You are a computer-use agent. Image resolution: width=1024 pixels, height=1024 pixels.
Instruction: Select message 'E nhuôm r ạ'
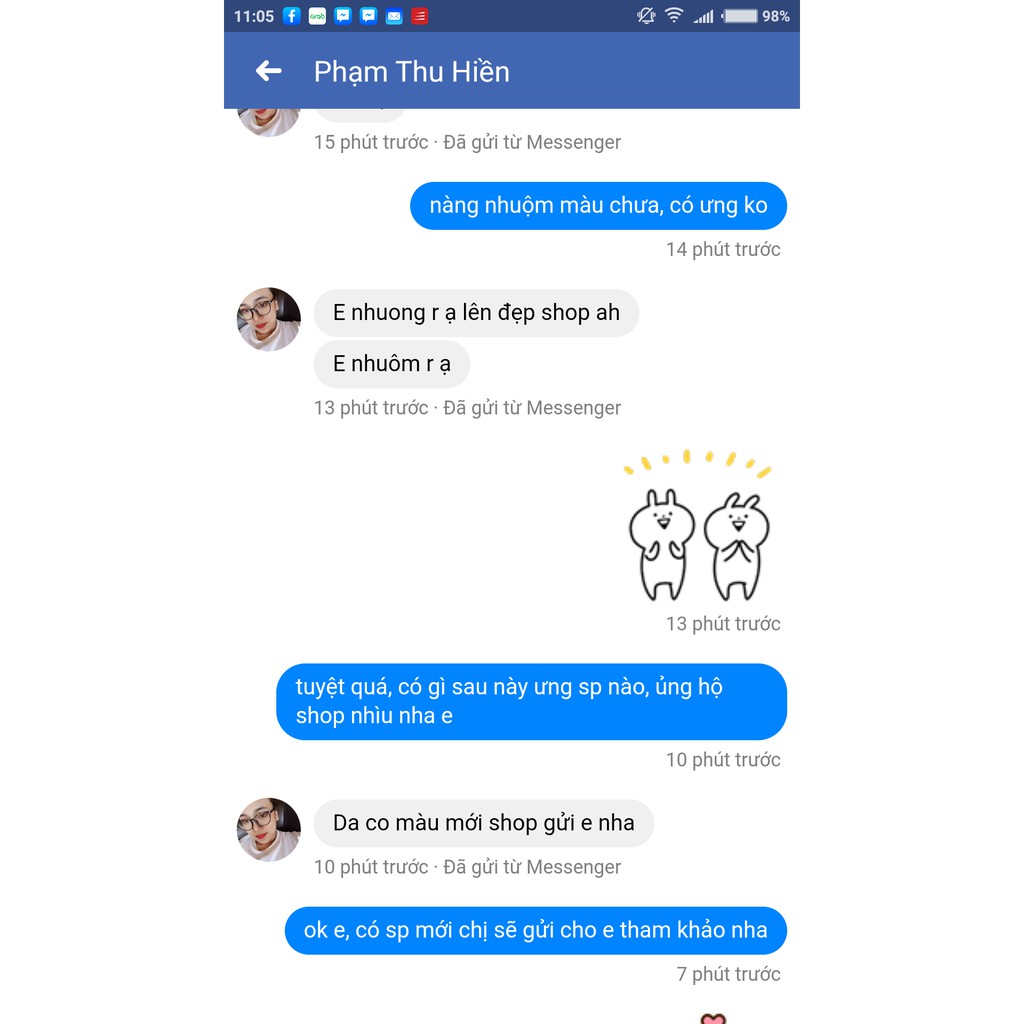tap(392, 364)
